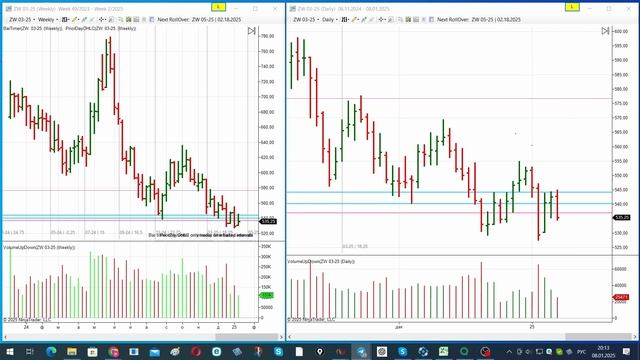The image size is (640, 360).
Task: Show Data Box in Daily chart toolbar
Action: click(400, 19)
